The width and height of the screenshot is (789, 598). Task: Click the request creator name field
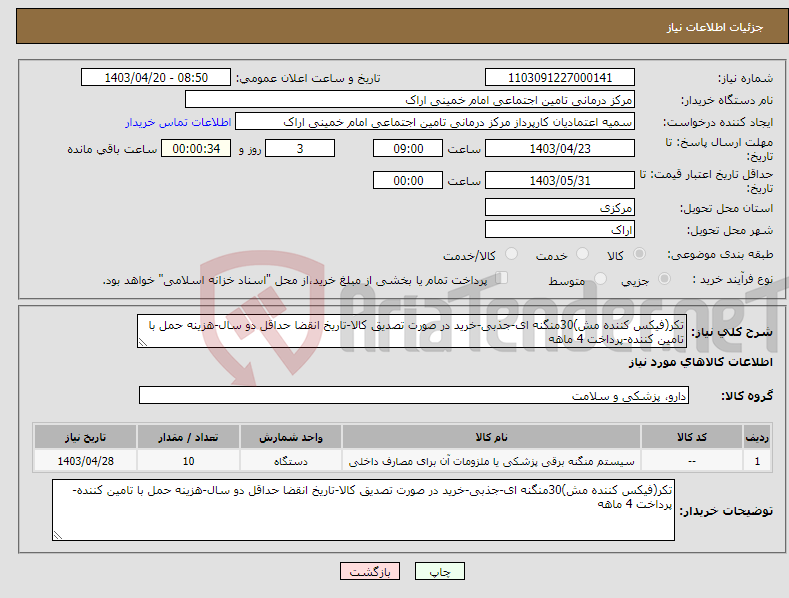tap(435, 122)
